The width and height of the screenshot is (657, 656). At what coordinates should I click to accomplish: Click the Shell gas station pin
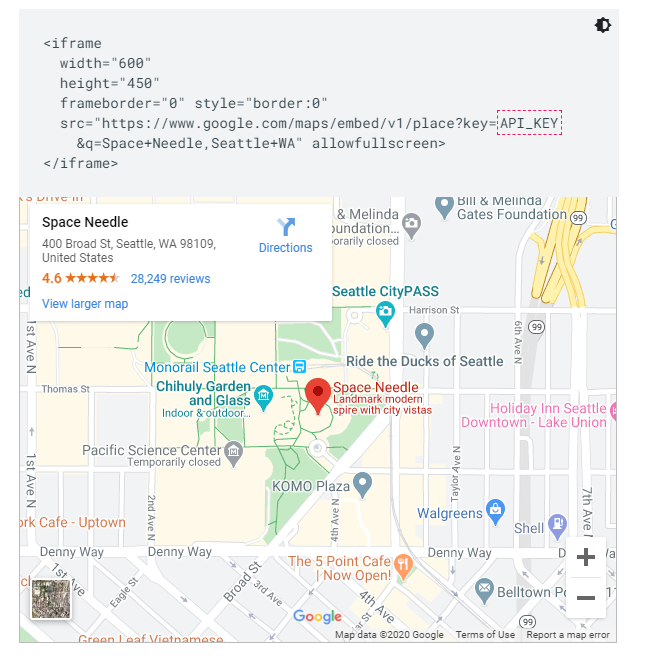(557, 527)
